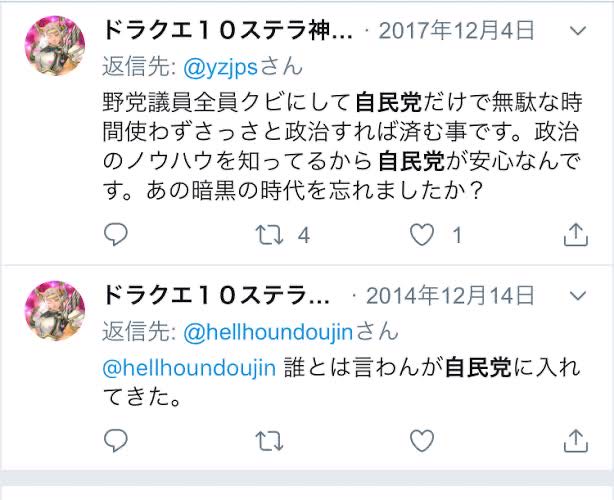This screenshot has width=614, height=500.
Task: Reply to the 2017年12月4日 tweet
Action: pyautogui.click(x=116, y=234)
